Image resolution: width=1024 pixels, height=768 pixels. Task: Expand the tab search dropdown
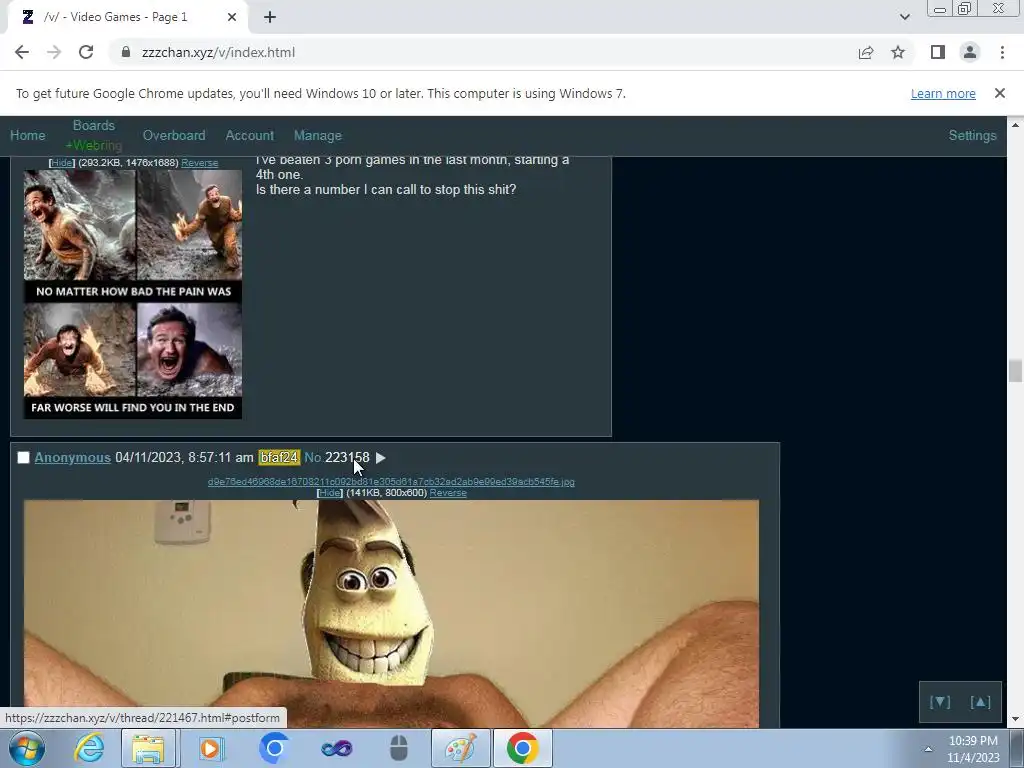click(904, 17)
